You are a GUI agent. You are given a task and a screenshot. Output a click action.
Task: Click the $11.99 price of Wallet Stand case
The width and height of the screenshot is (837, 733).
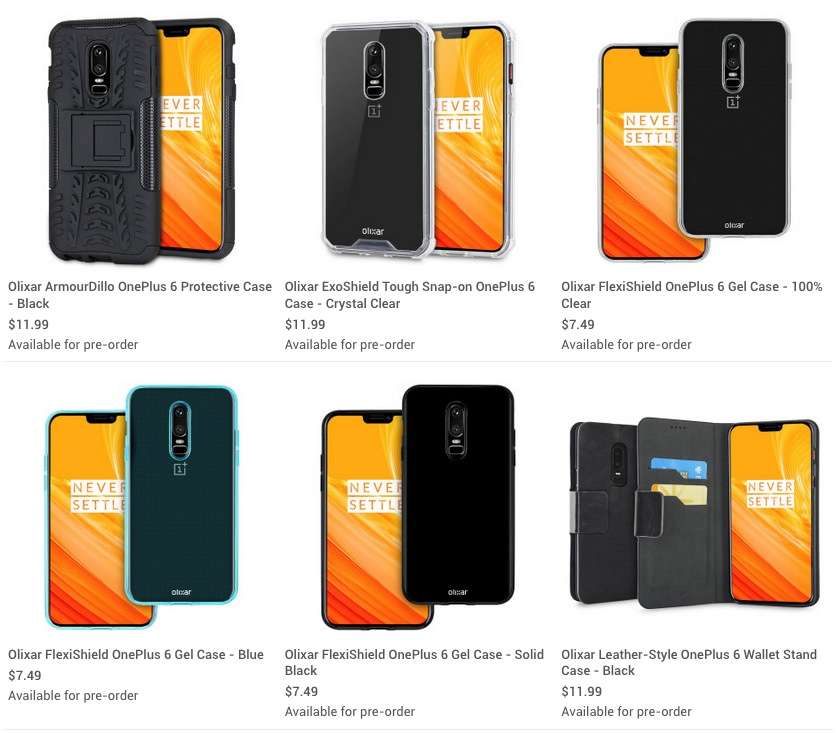click(x=581, y=692)
